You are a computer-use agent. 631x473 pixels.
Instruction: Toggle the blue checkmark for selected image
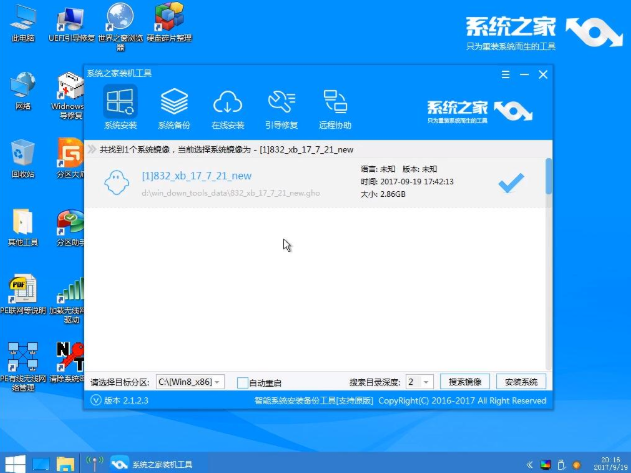(511, 182)
